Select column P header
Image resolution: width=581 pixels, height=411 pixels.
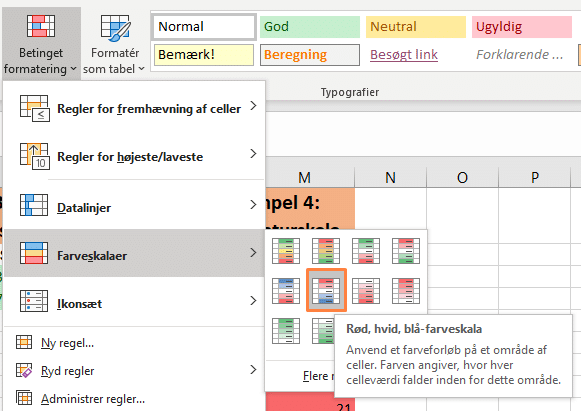pos(534,178)
